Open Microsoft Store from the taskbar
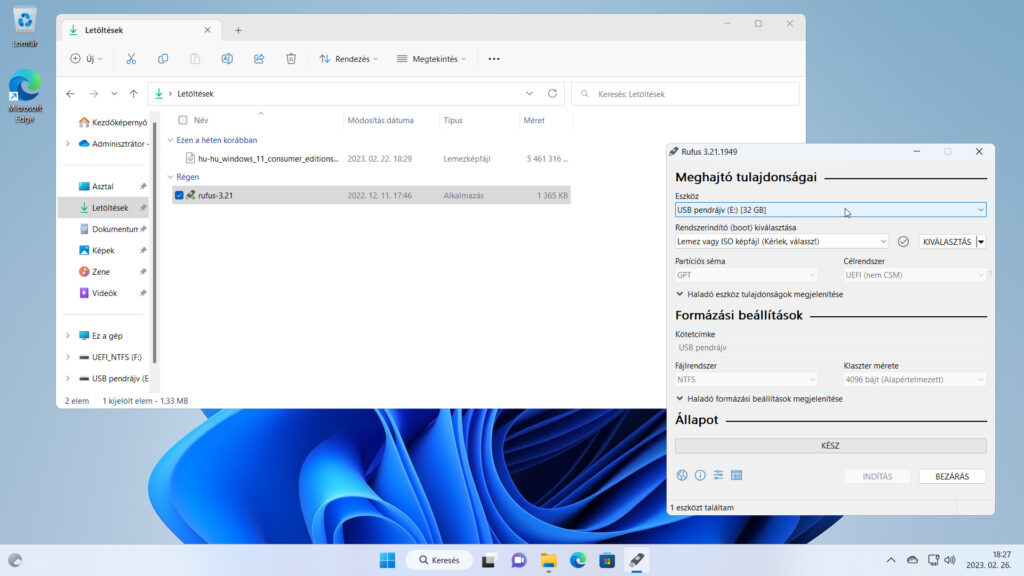Screen dimensions: 1024x576 [607, 560]
